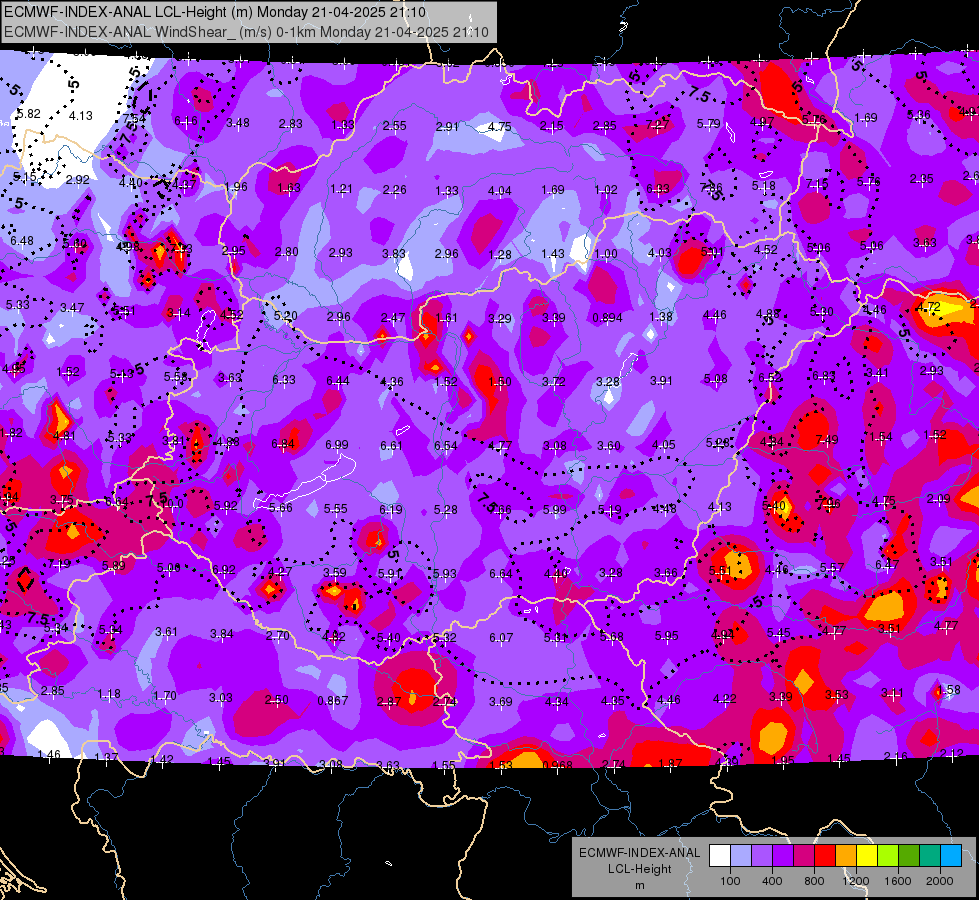The image size is (979, 900).
Task: Click the wind shear value 6.07
Action: [501, 637]
